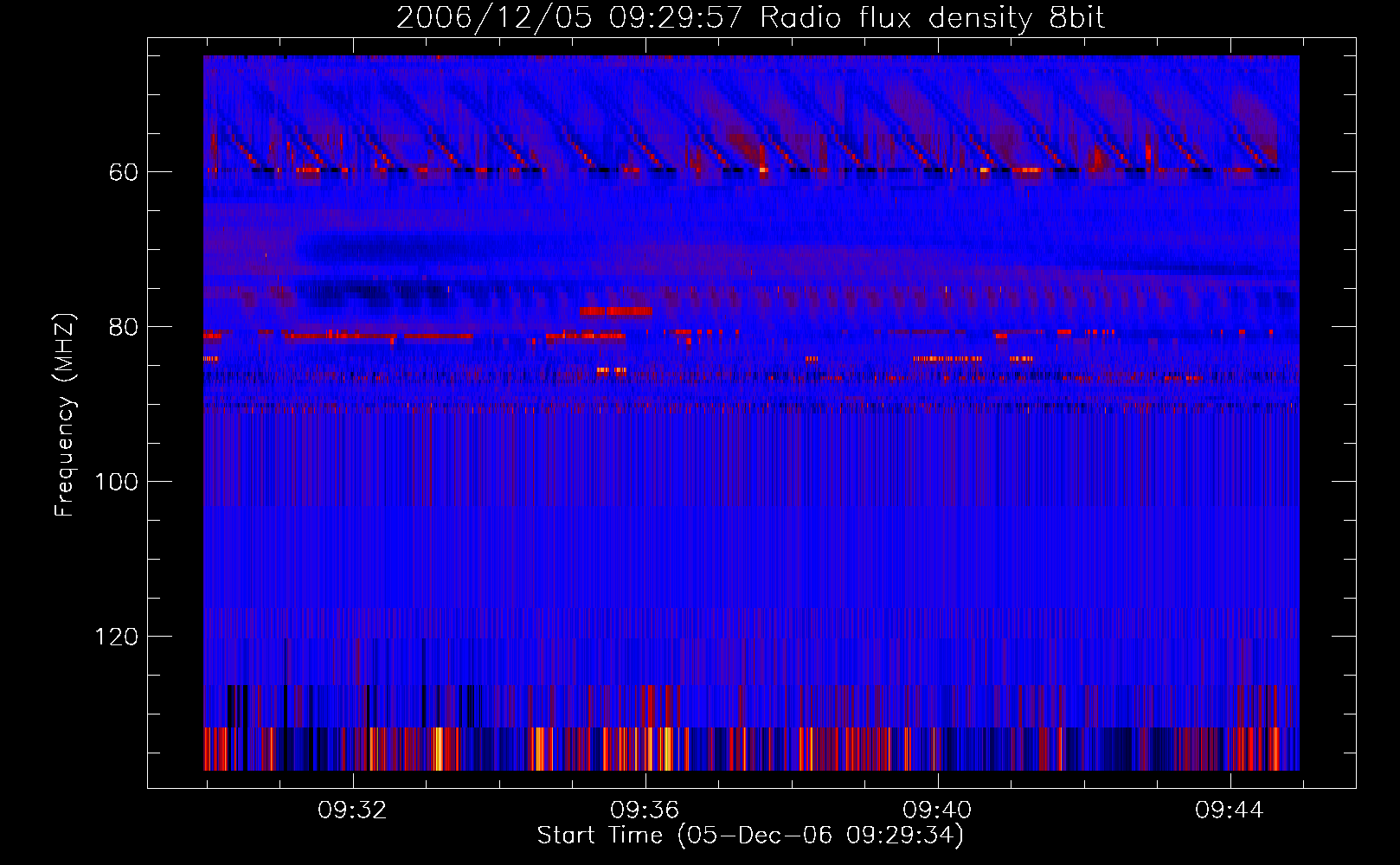The image size is (1400, 865).
Task: Click the 09:32 time tick label
Action: coord(352,811)
